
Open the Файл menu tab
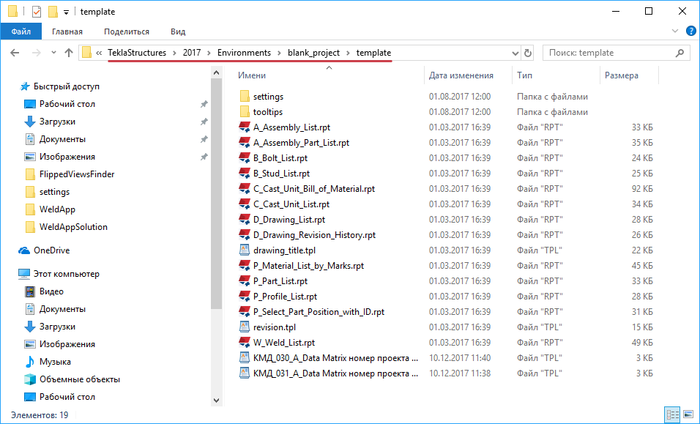[x=21, y=32]
